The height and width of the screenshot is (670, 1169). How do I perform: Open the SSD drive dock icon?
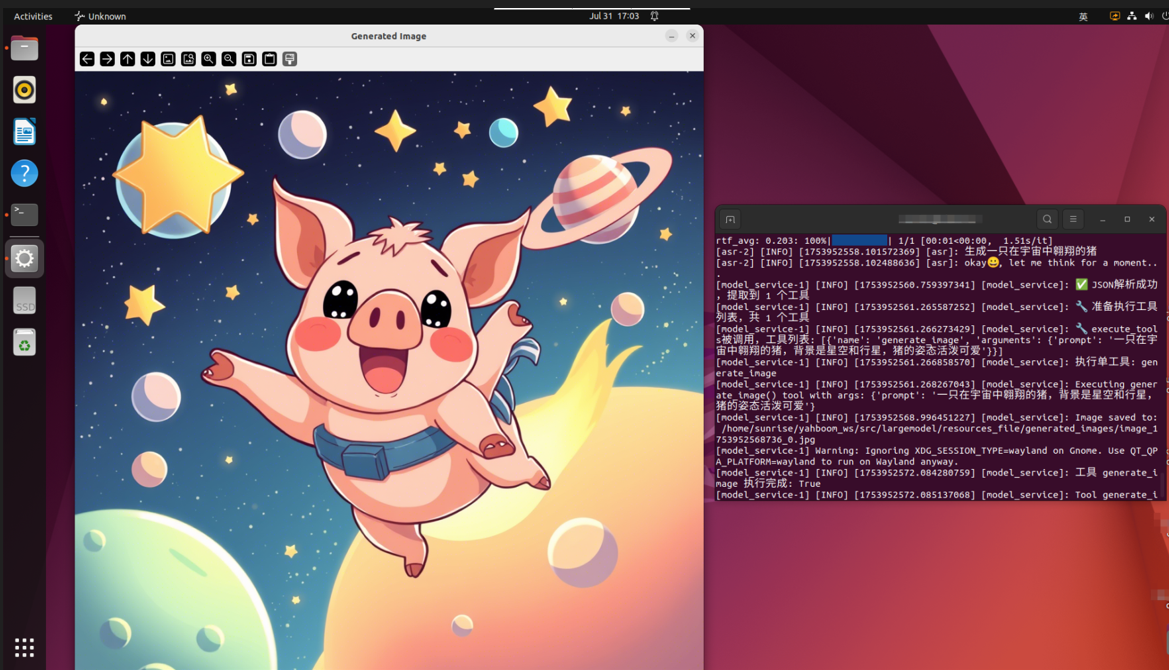point(25,301)
